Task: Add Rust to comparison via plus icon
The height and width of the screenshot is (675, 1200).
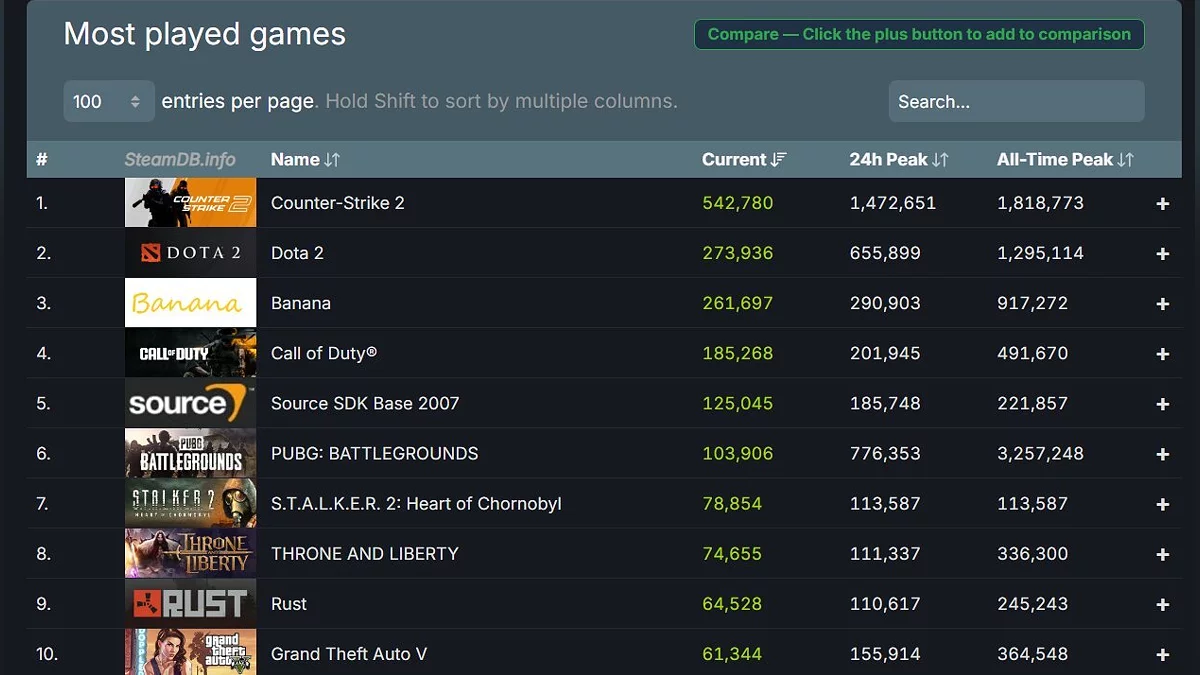Action: click(1162, 604)
